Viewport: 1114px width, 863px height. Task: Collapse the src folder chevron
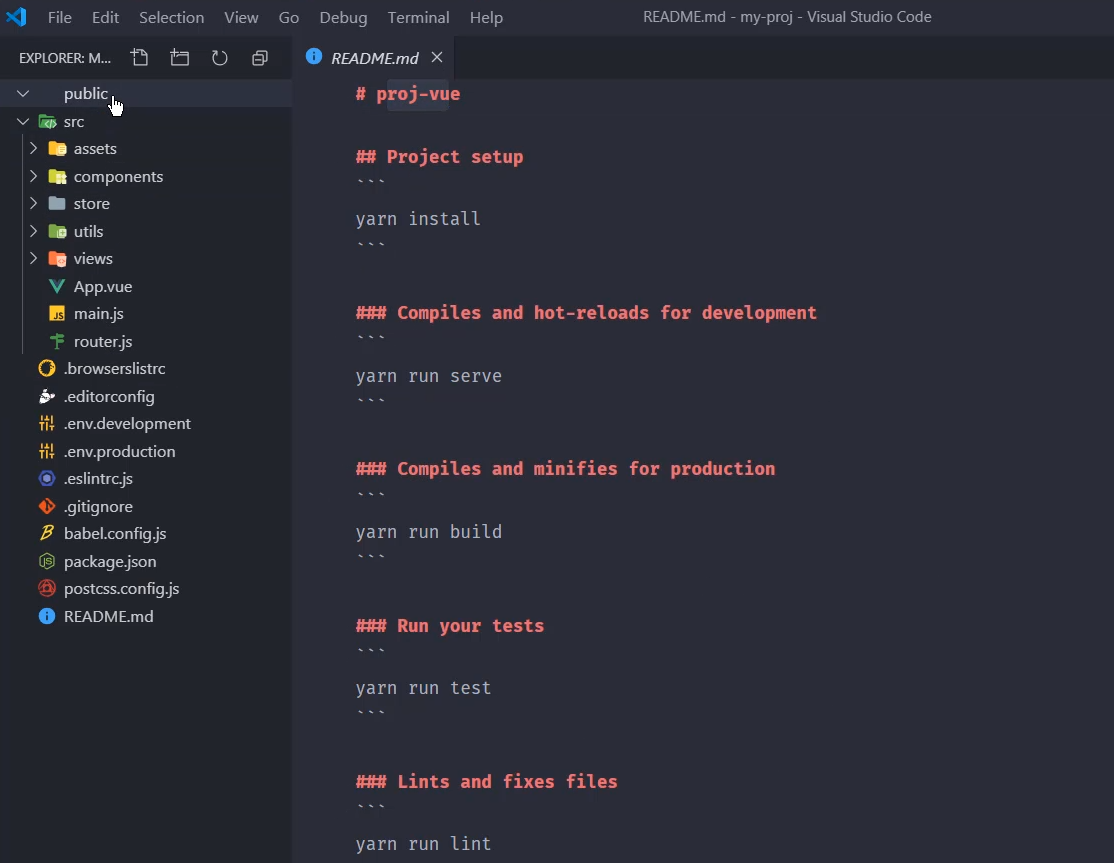pyautogui.click(x=23, y=121)
